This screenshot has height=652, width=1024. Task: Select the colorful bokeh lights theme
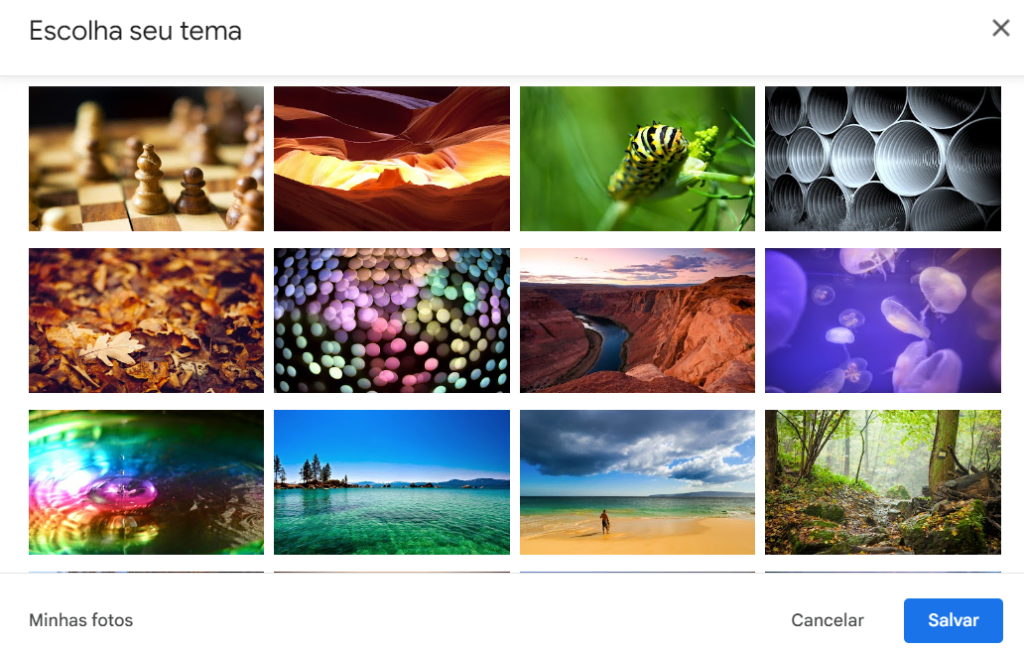pyautogui.click(x=392, y=320)
